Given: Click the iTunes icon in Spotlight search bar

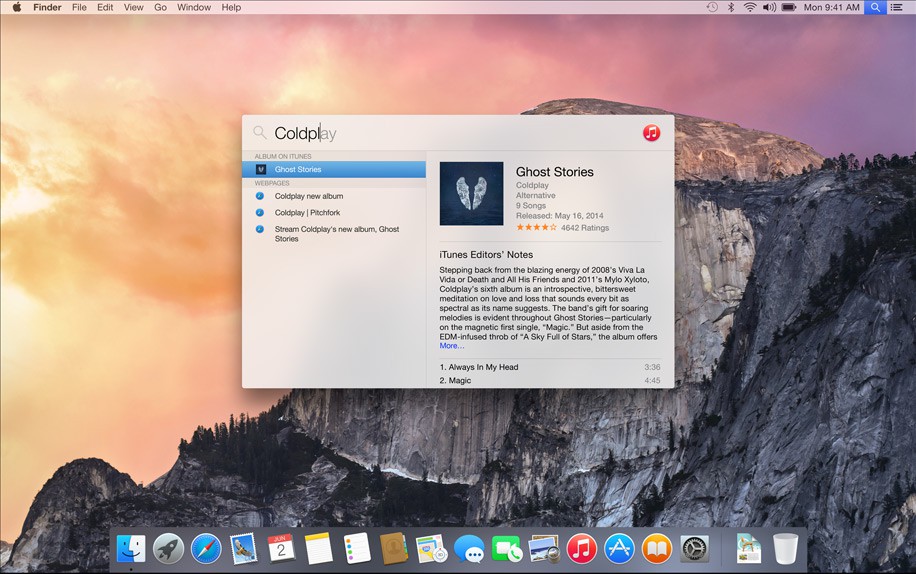Looking at the screenshot, I should (x=651, y=133).
